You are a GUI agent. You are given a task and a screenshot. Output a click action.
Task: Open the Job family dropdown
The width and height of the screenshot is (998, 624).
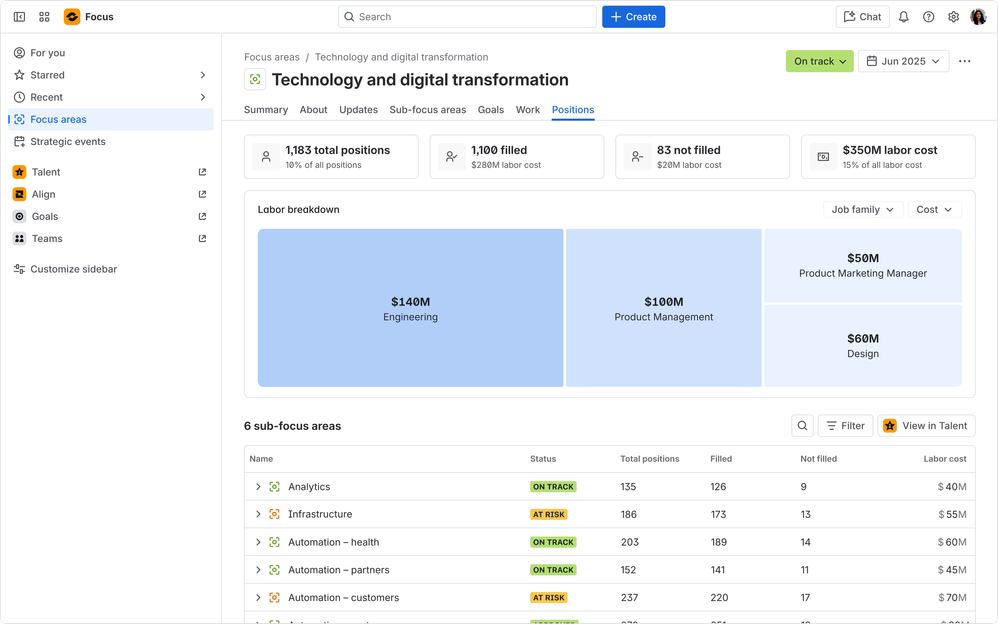click(862, 209)
